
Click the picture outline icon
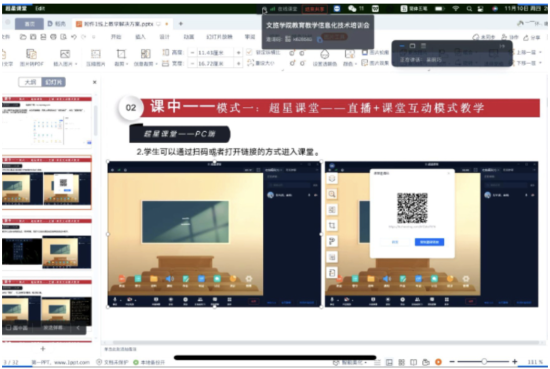pos(365,53)
